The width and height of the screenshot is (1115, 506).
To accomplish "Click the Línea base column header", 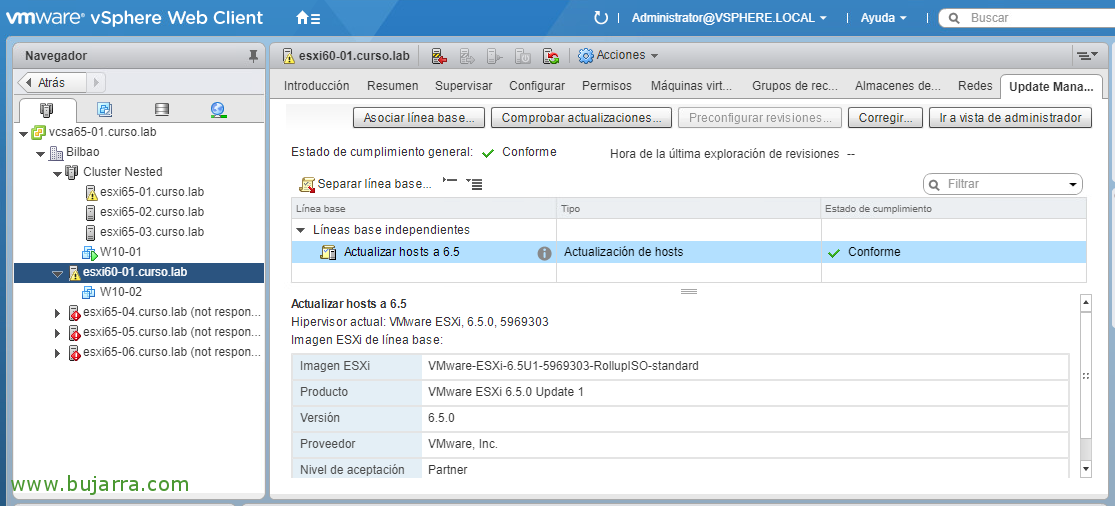I will [424, 208].
